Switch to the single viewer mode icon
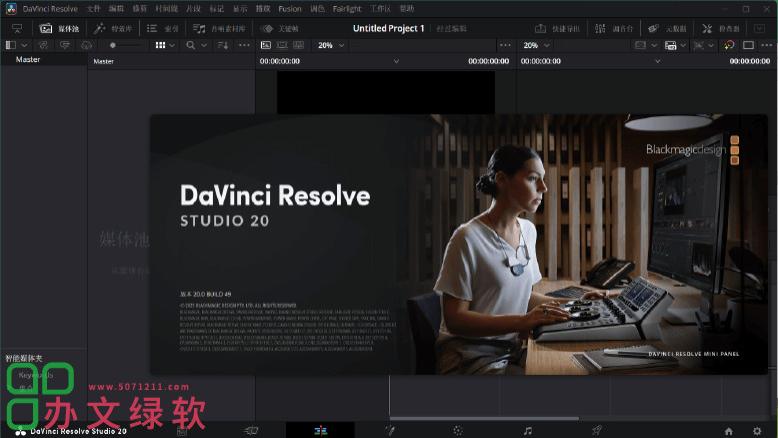The width and height of the screenshot is (778, 438). (x=749, y=45)
